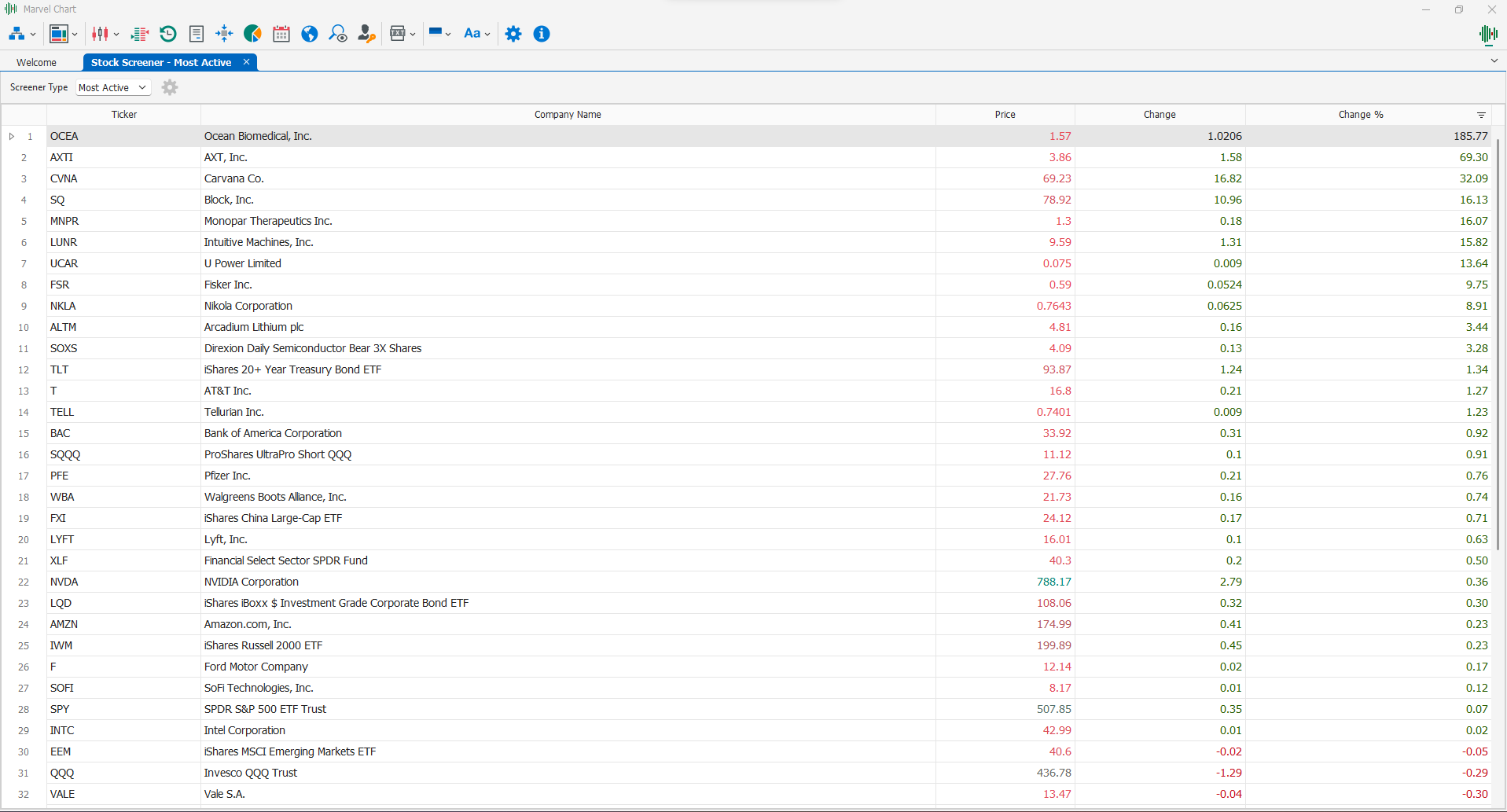Select the TLT ticker cell
This screenshot has height=812, width=1507.
coord(123,369)
